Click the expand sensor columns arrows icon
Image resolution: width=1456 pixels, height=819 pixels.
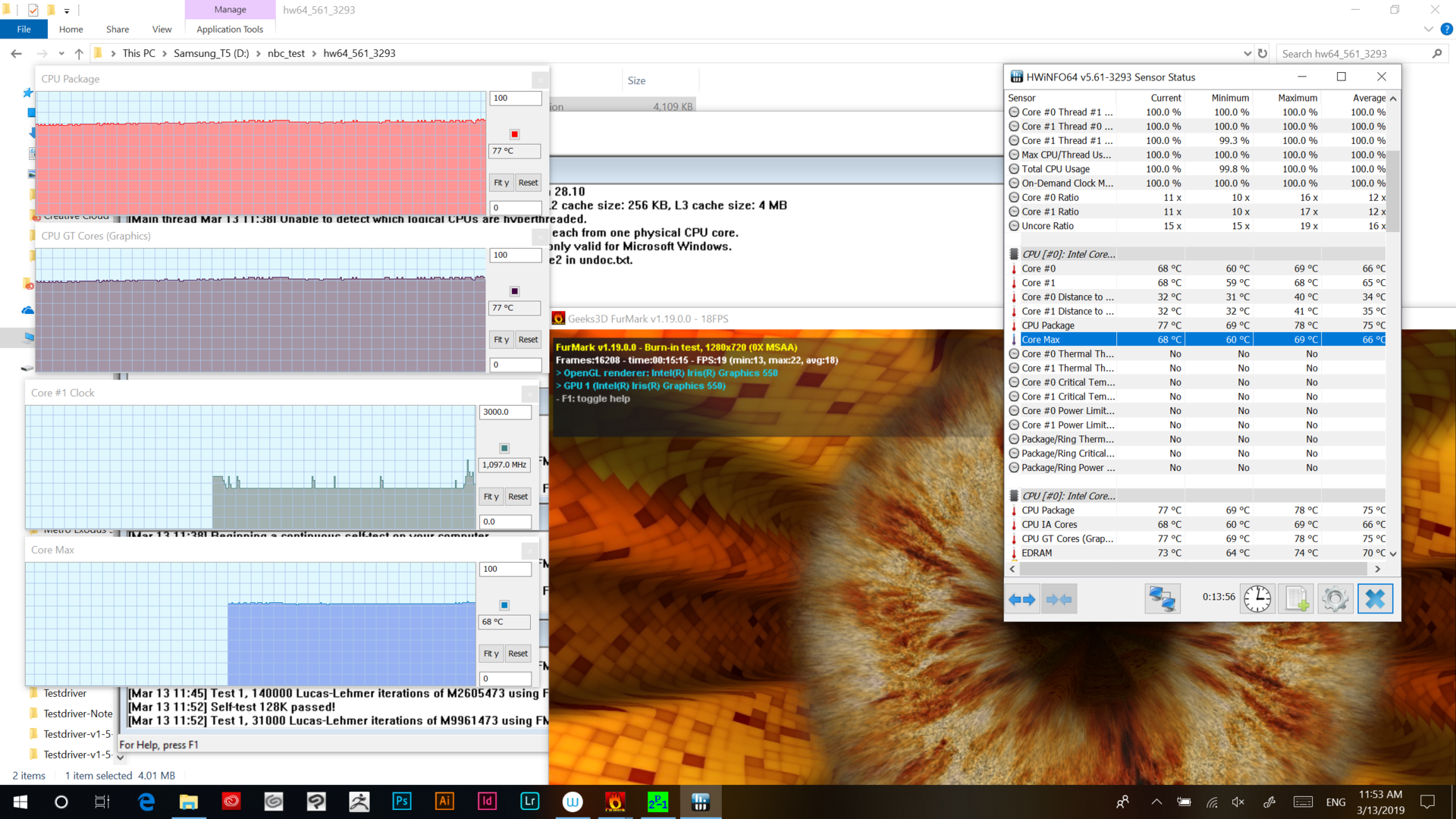1022,599
